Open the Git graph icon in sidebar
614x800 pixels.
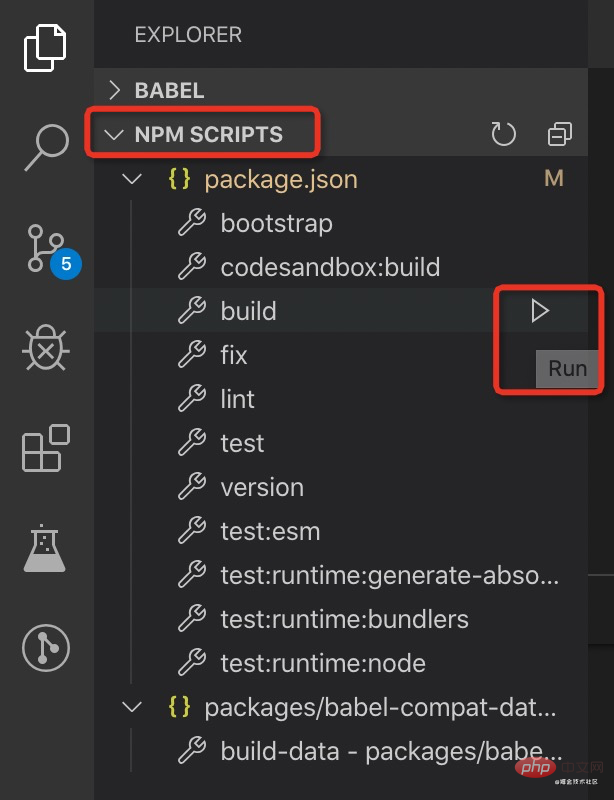(45, 648)
